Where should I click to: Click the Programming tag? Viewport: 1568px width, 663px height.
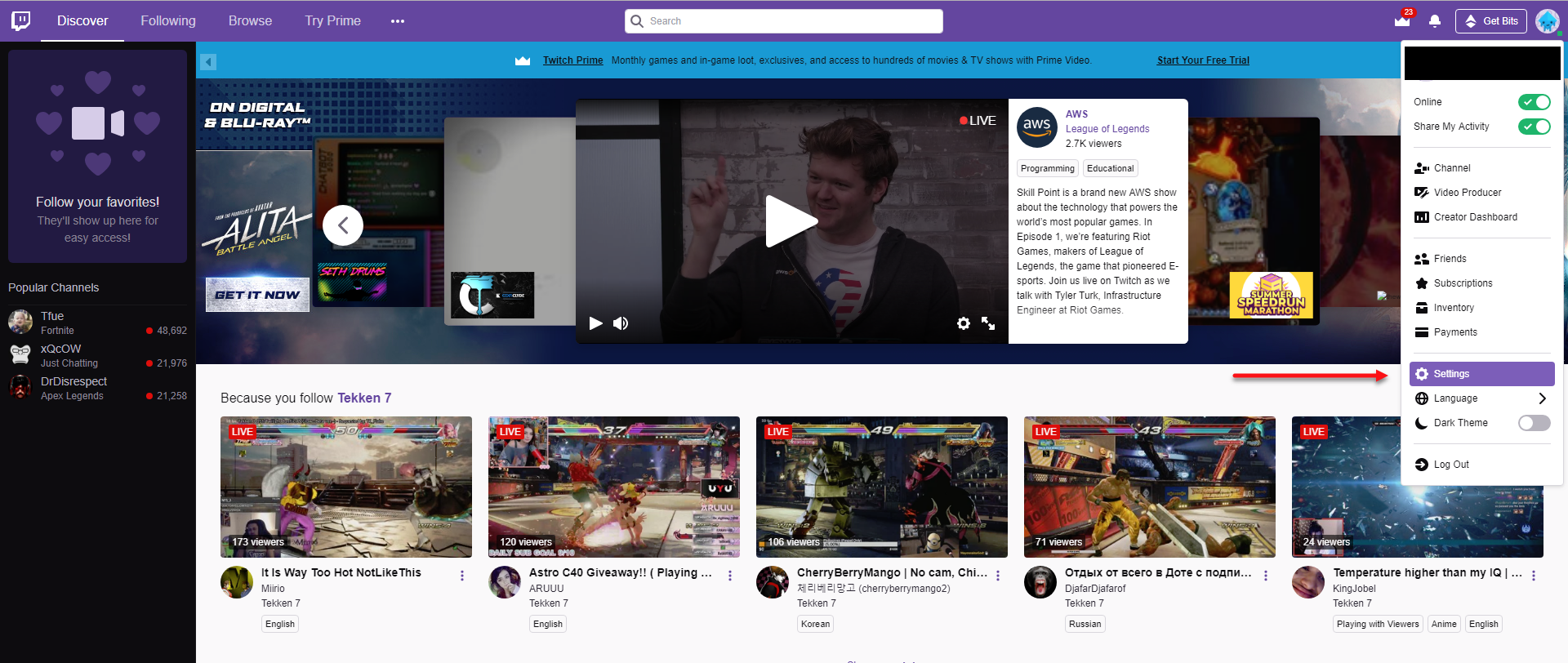click(1048, 168)
